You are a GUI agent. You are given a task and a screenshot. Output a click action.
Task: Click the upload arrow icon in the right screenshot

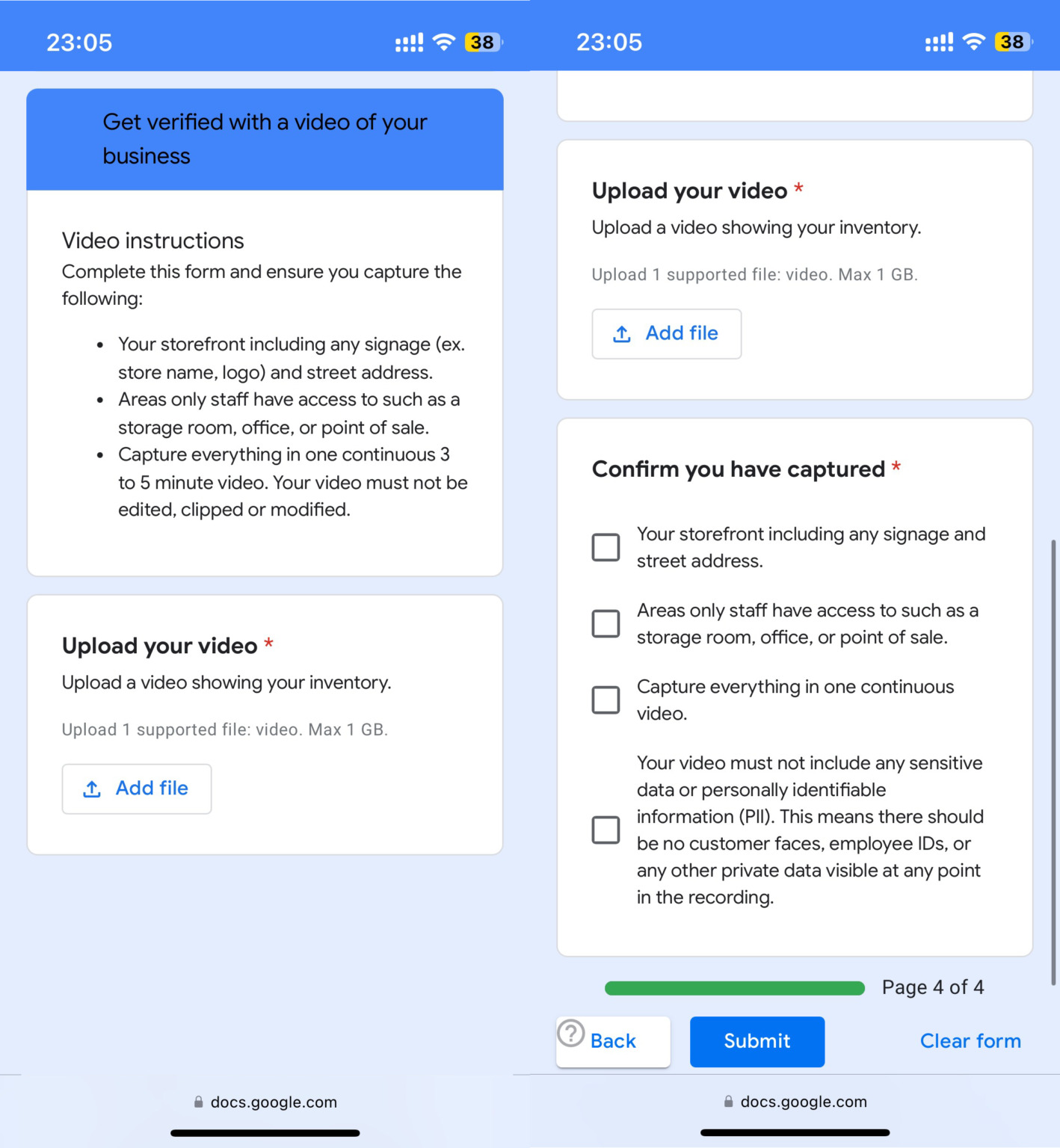tap(622, 334)
